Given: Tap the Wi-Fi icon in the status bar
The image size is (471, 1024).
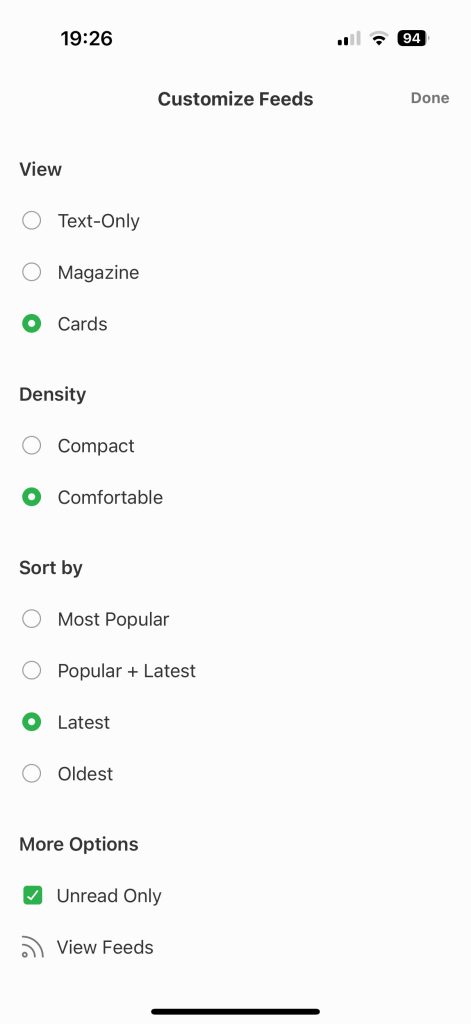Looking at the screenshot, I should pyautogui.click(x=378, y=39).
